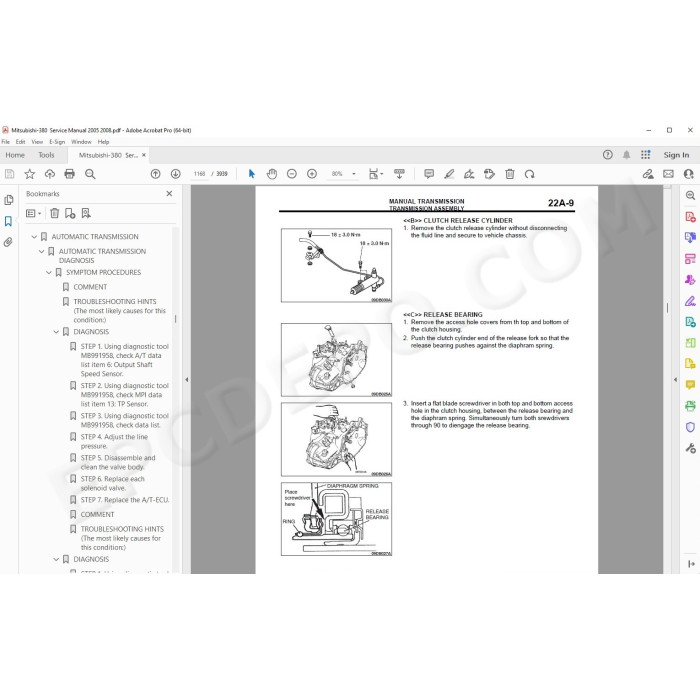Click the sign document pen icon
This screenshot has height=700, width=700.
coord(469,174)
